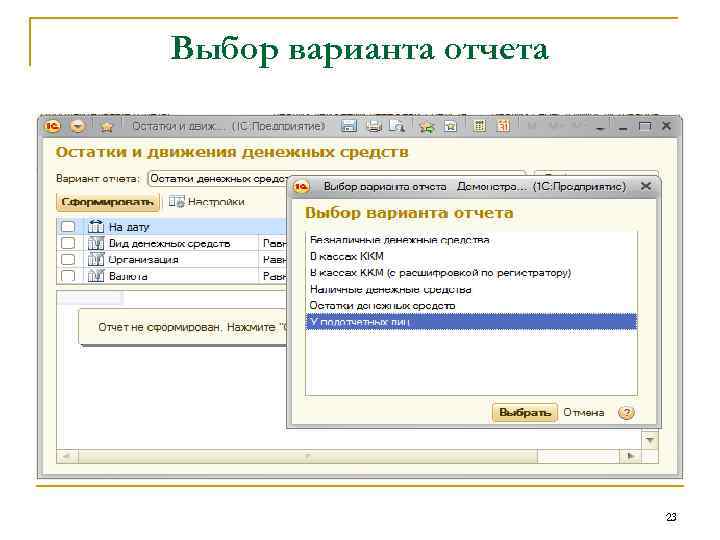Toggle the Организация checkbox
The image size is (720, 540).
(x=68, y=259)
